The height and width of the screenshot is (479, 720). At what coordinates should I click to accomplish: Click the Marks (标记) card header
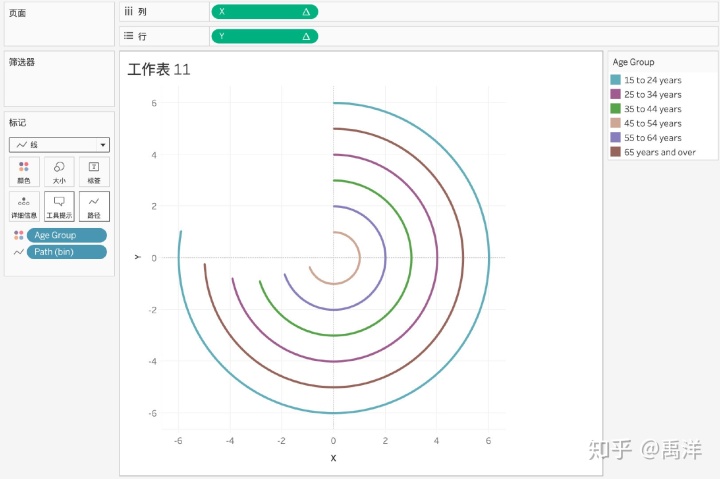[x=17, y=123]
